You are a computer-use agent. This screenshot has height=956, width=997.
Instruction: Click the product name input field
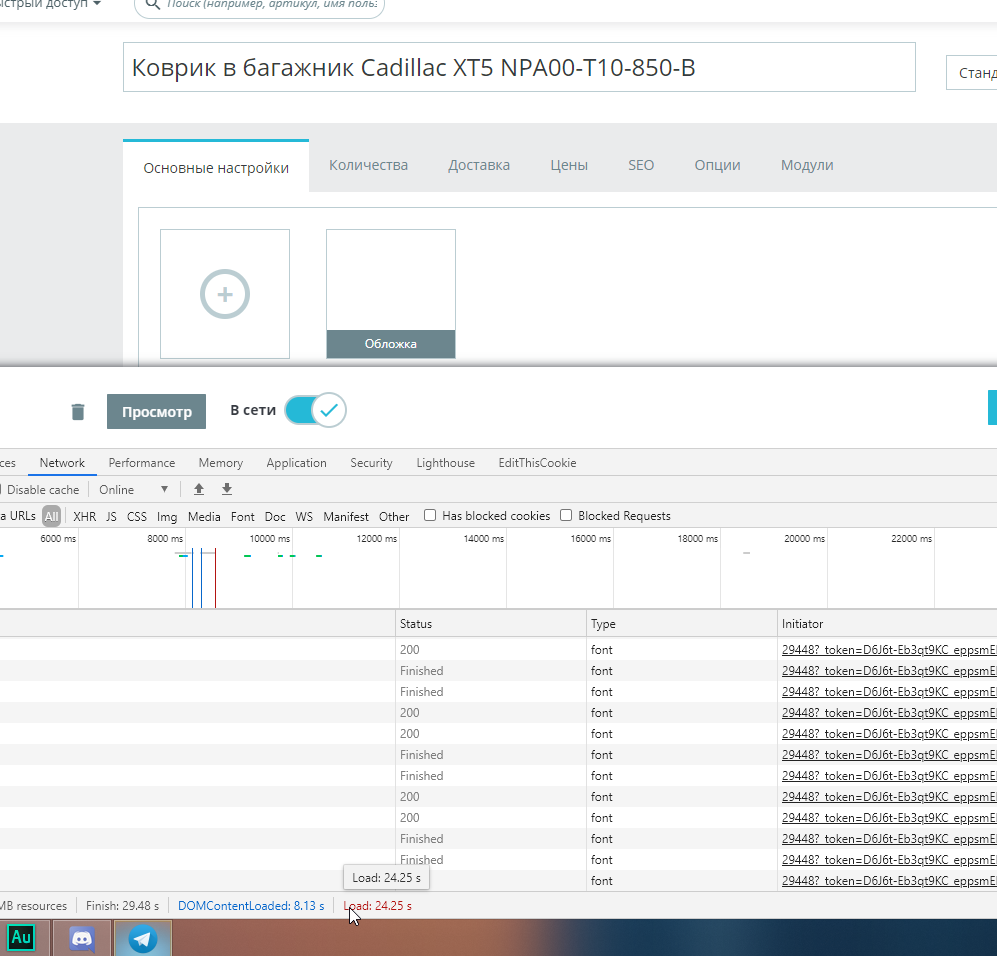click(519, 67)
